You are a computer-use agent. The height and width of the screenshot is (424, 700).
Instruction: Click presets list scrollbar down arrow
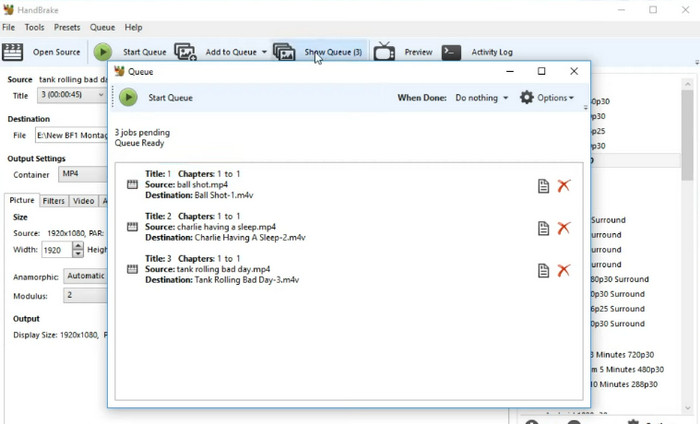click(x=688, y=408)
